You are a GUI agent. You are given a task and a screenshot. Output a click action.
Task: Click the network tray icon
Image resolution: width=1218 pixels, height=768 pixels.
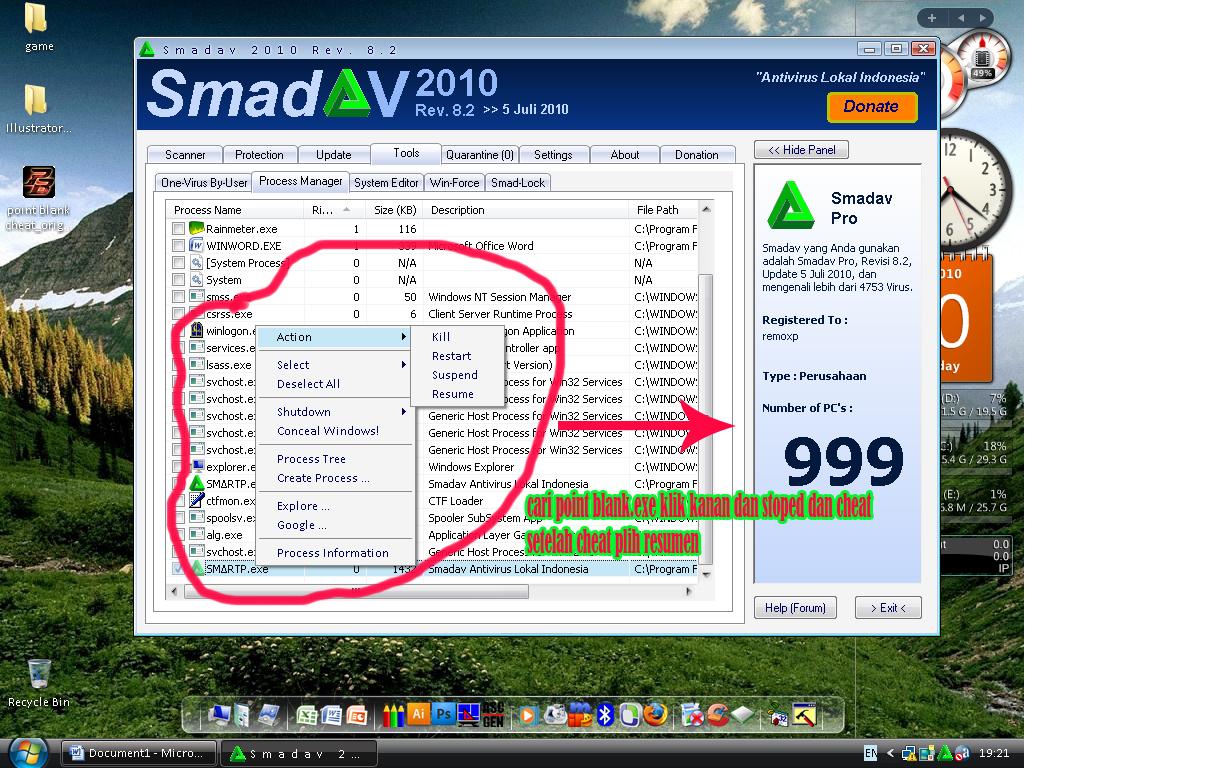point(909,753)
